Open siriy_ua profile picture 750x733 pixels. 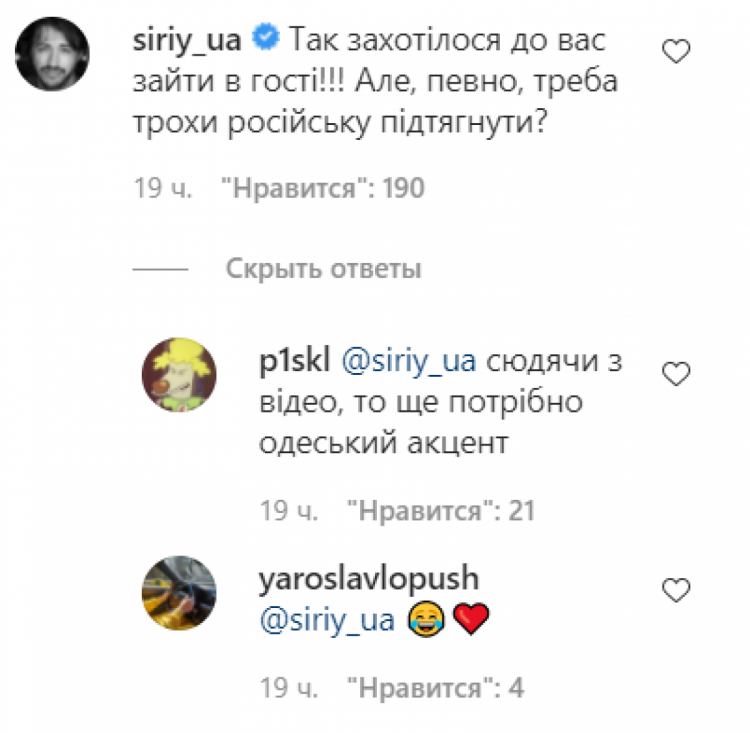pos(52,54)
